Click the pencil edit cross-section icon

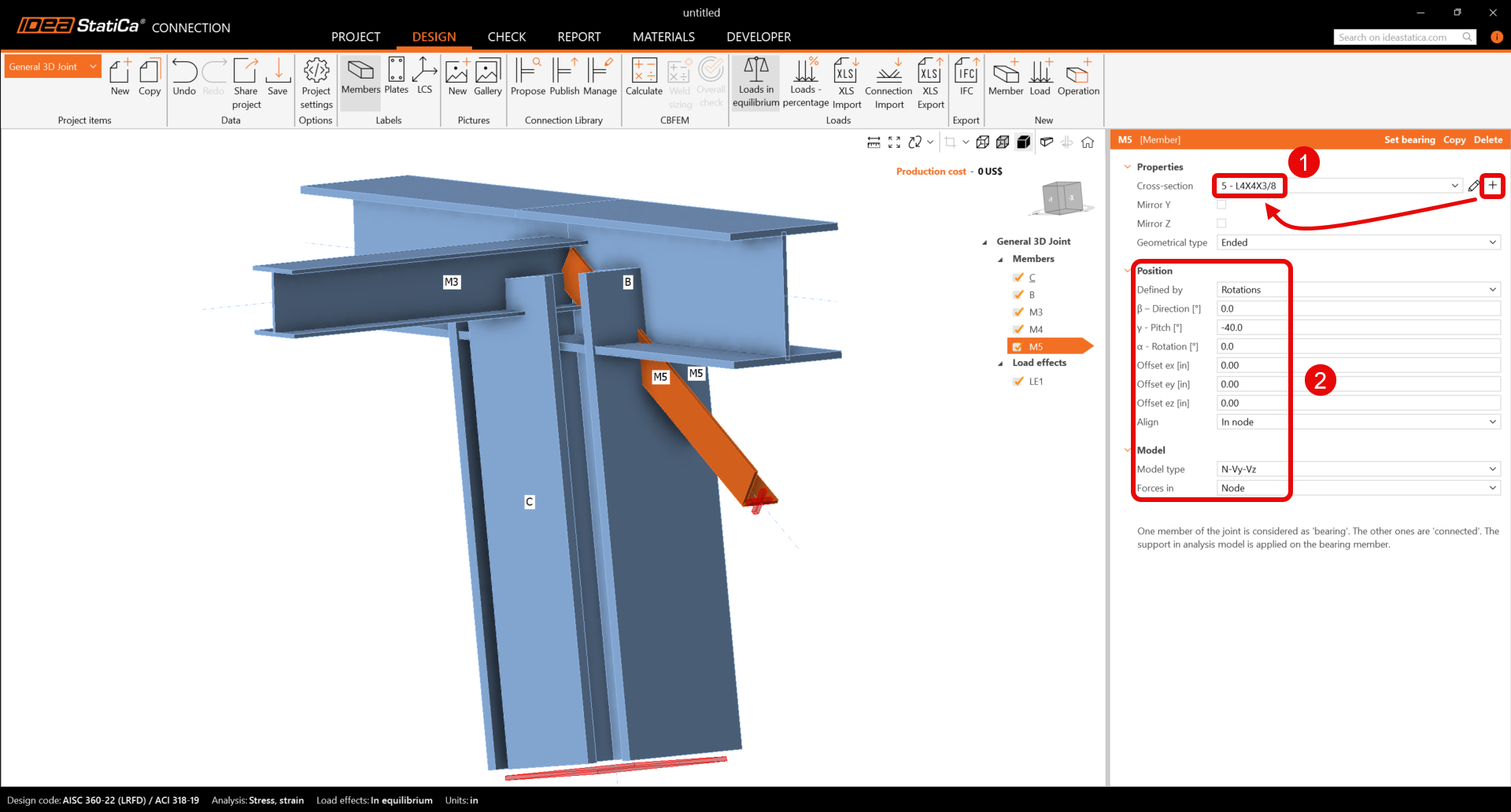pyautogui.click(x=1473, y=186)
